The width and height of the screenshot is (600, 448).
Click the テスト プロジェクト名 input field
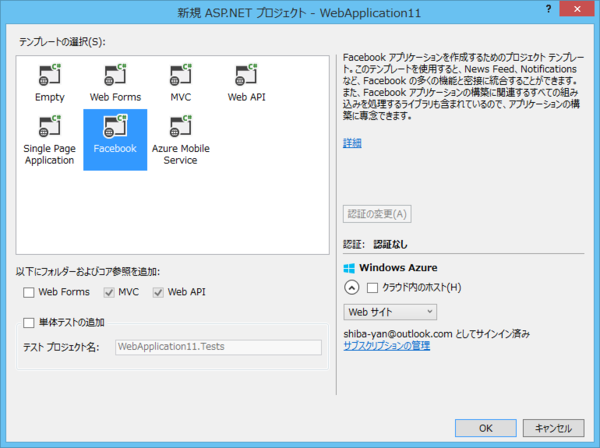coord(218,347)
